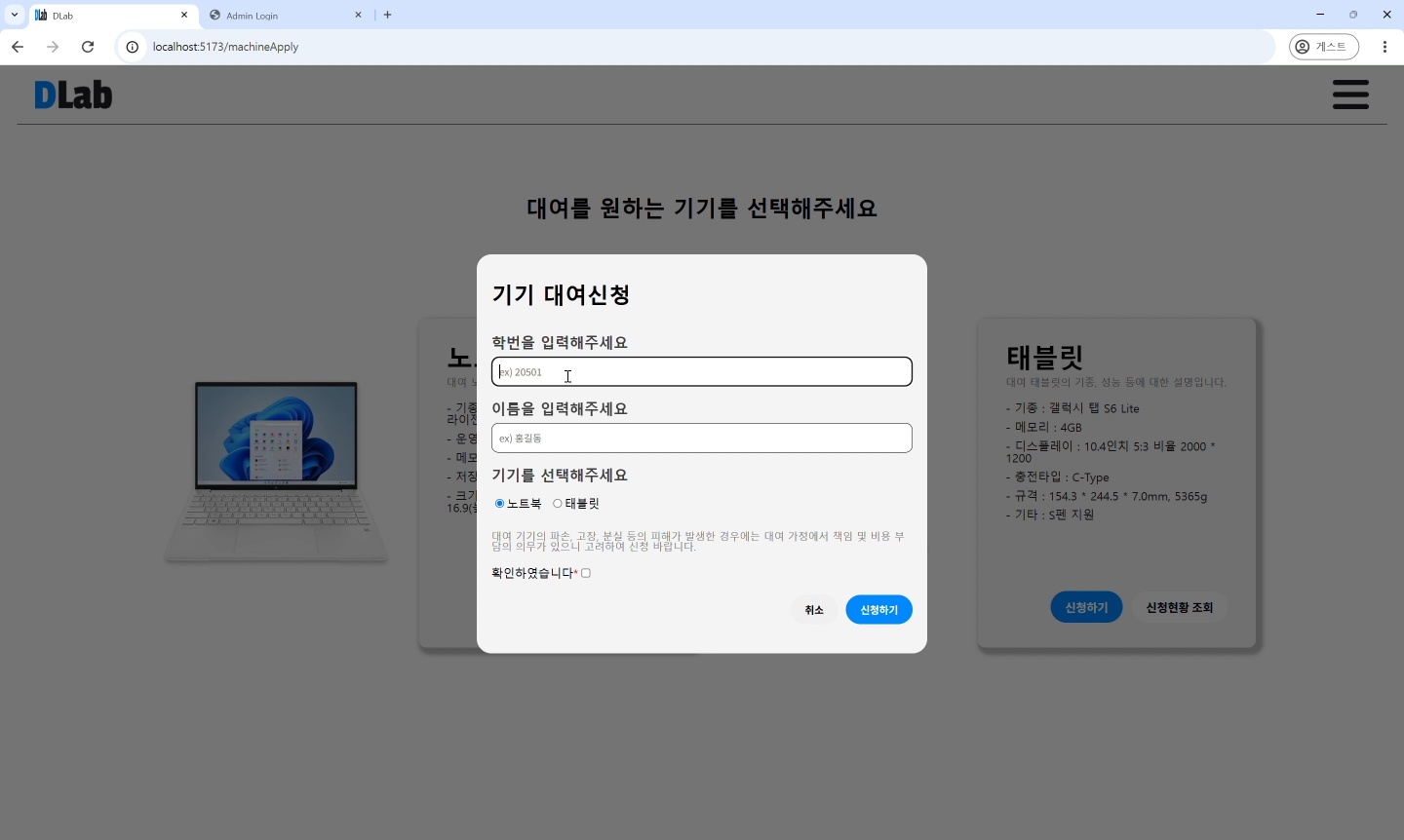Check the 확인하였습니다 checkbox
The width and height of the screenshot is (1404, 840).
(x=586, y=573)
